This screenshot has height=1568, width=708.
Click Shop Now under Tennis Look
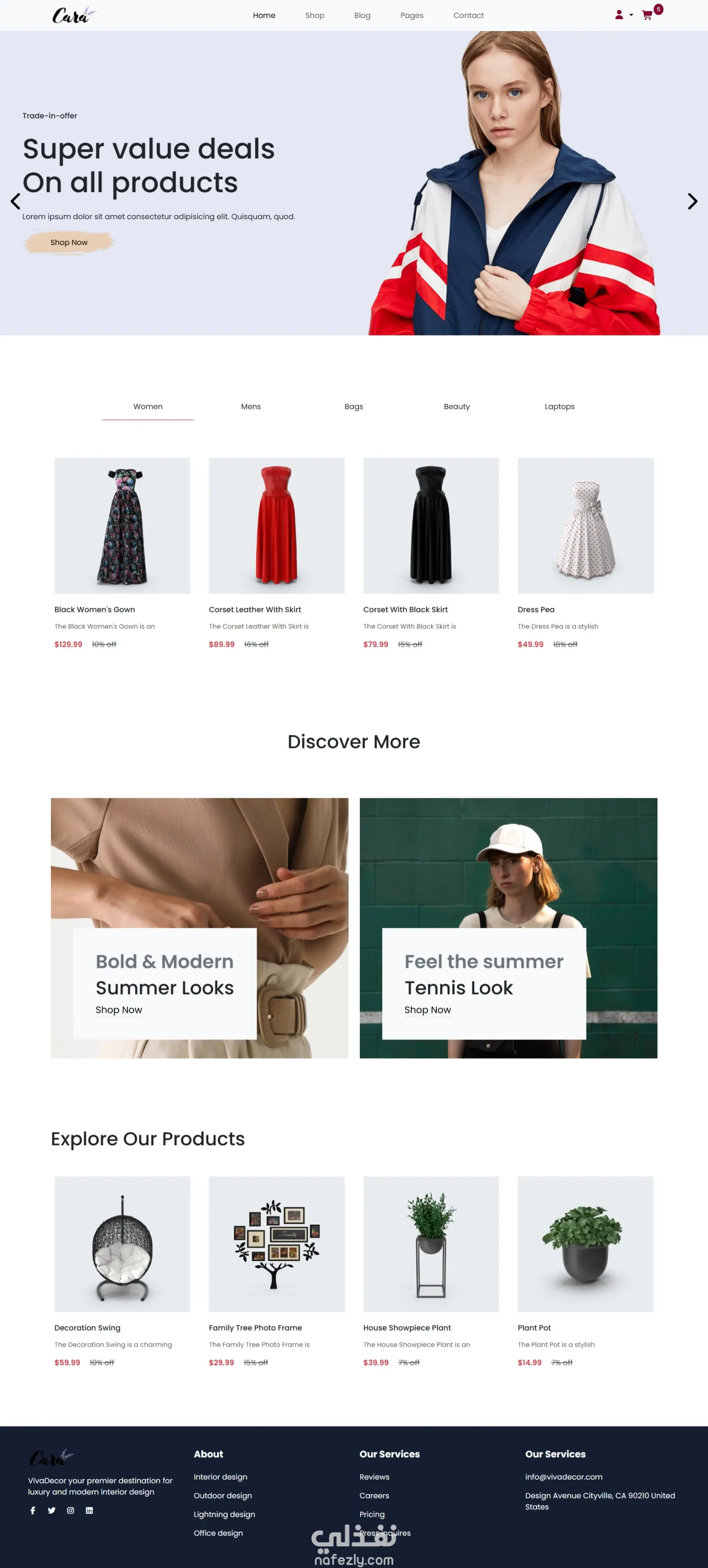(428, 1010)
